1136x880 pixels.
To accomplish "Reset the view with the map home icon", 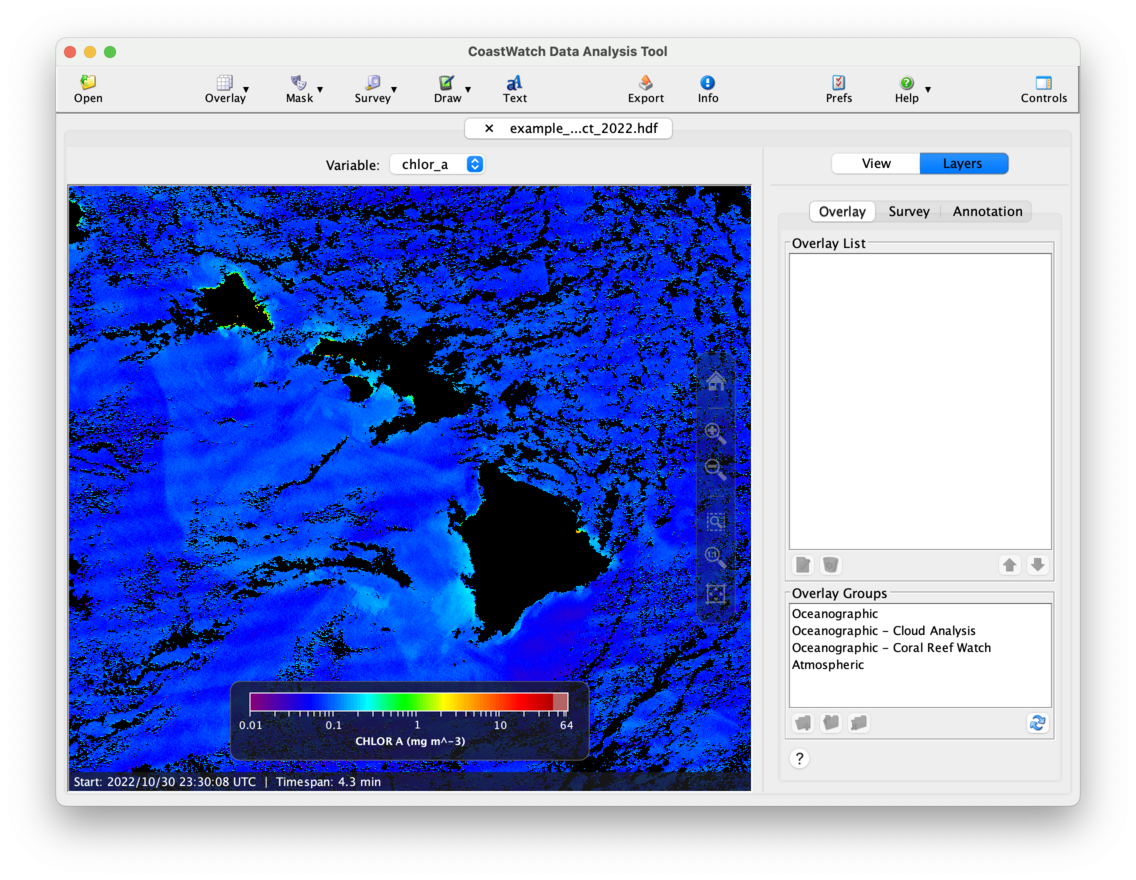I will 715,381.
